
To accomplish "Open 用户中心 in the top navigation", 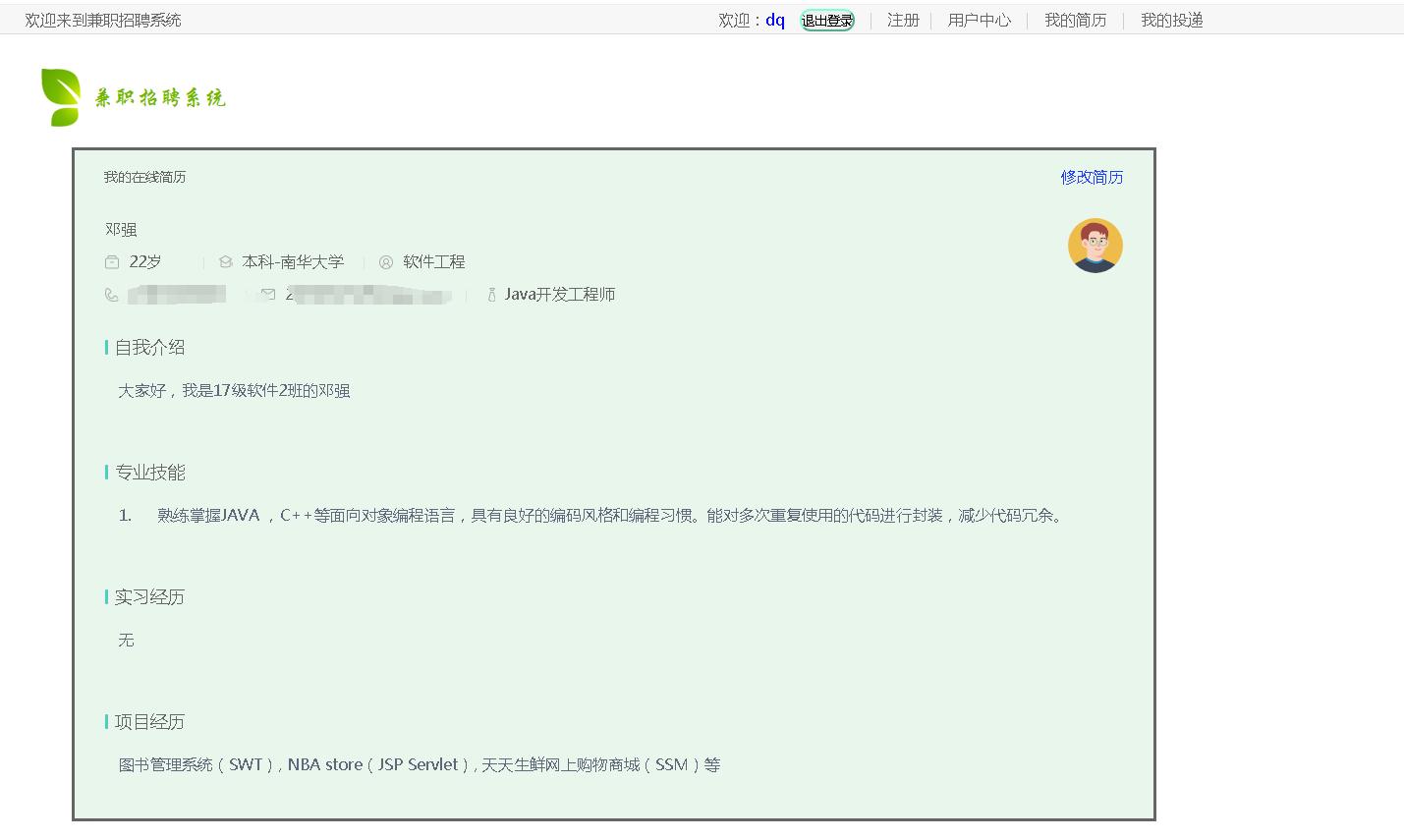I will pos(979,20).
